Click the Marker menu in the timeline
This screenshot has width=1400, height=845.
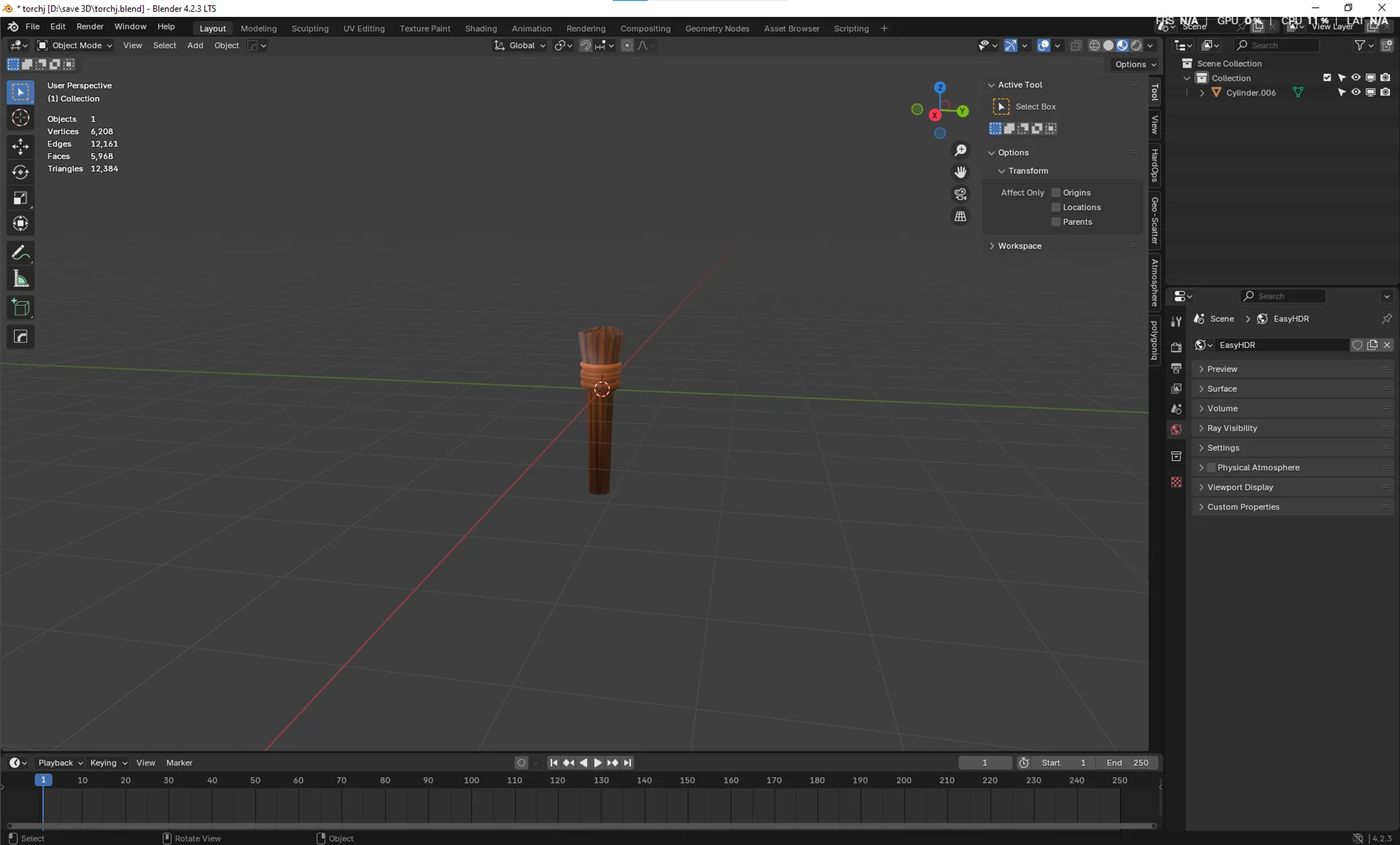click(179, 763)
